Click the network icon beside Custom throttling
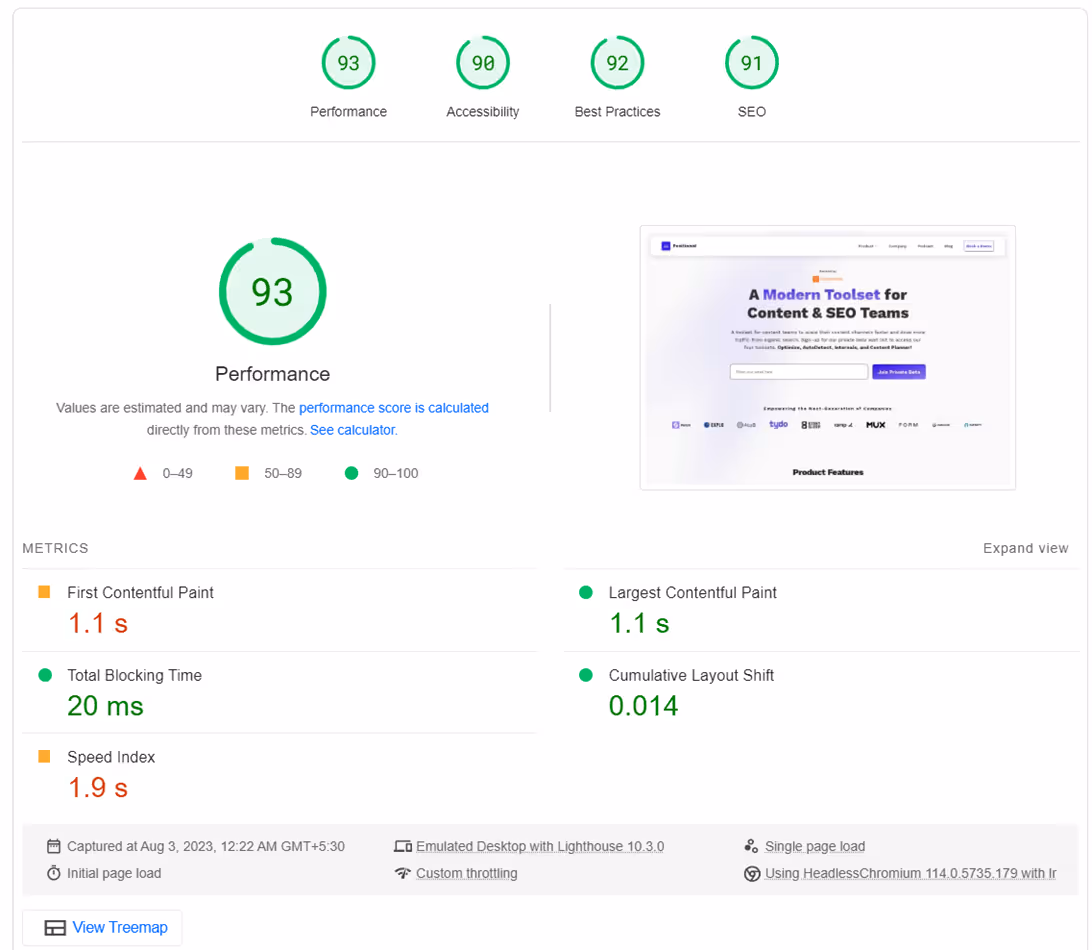The height and width of the screenshot is (950, 1092). (x=403, y=873)
